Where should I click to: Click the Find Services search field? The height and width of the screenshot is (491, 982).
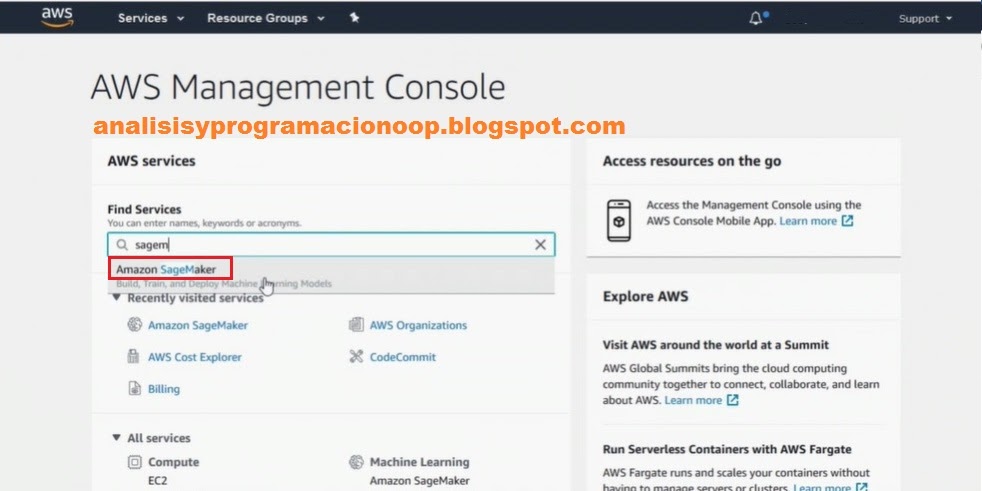[331, 244]
